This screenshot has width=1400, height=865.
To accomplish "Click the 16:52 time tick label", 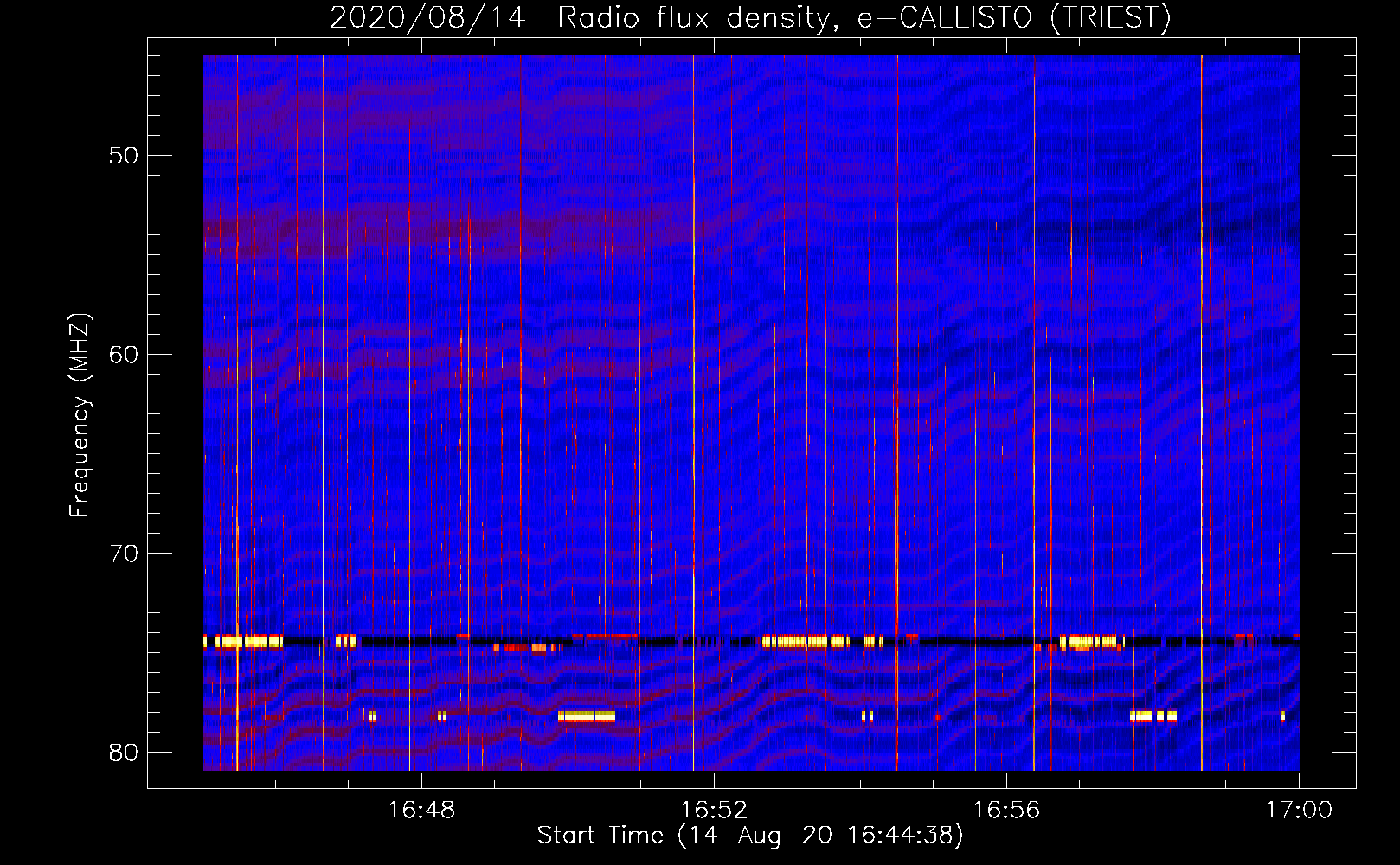I will [714, 811].
